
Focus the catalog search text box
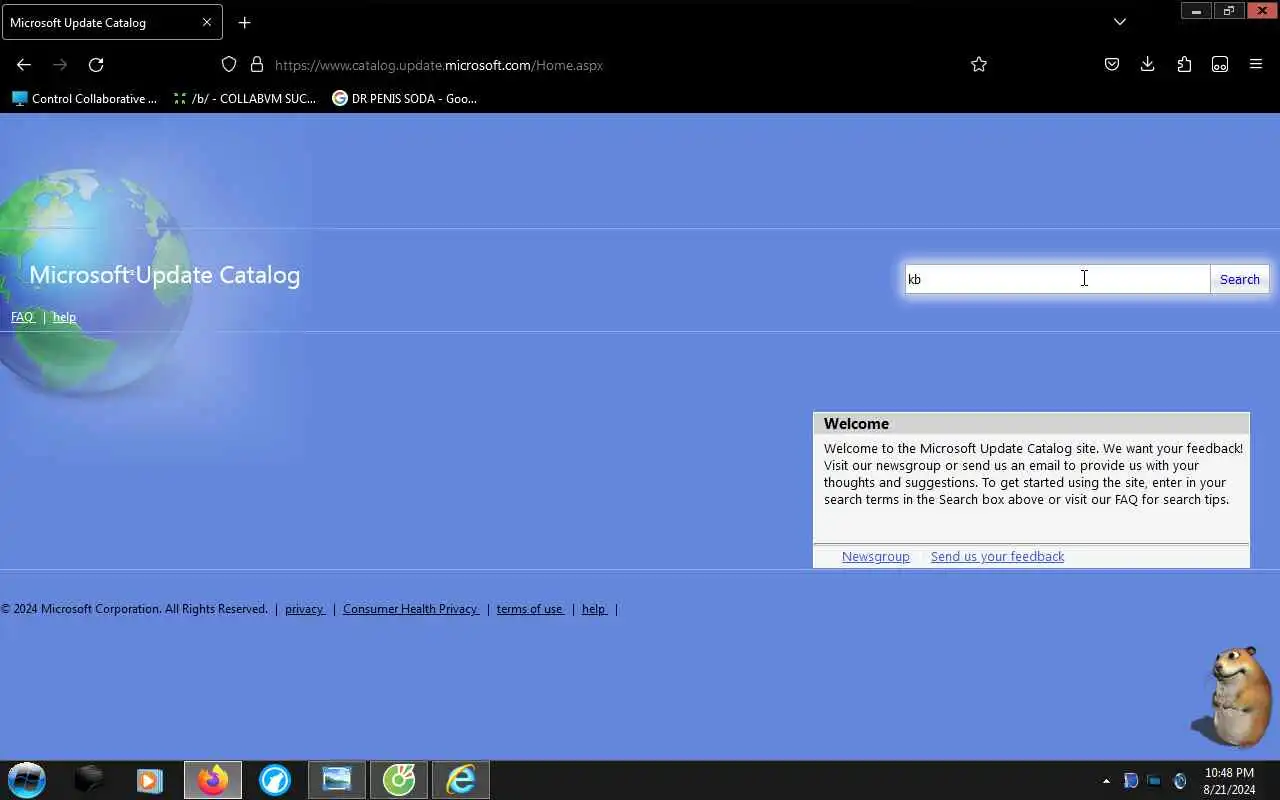(1057, 279)
